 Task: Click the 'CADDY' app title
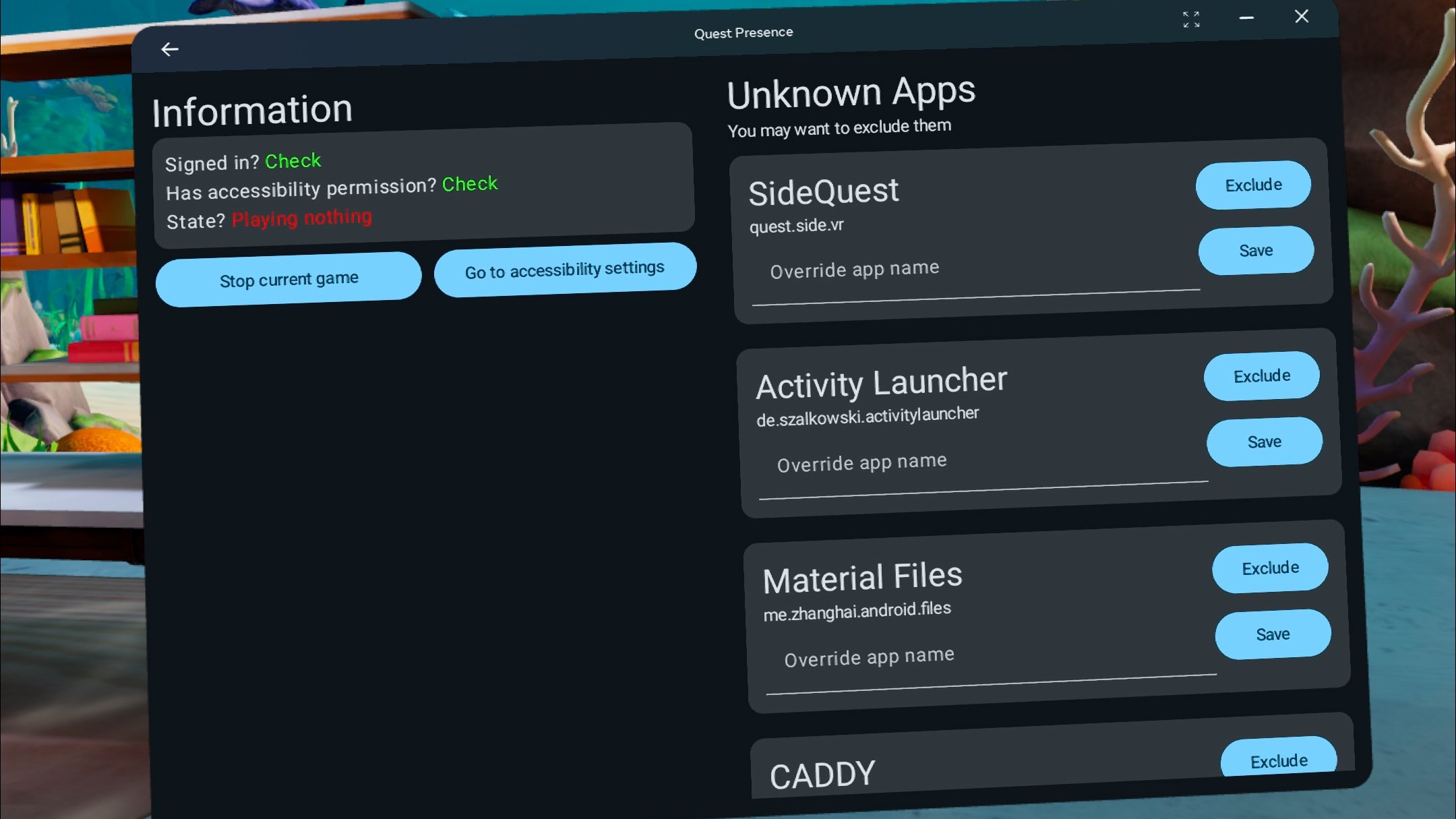[x=822, y=775]
